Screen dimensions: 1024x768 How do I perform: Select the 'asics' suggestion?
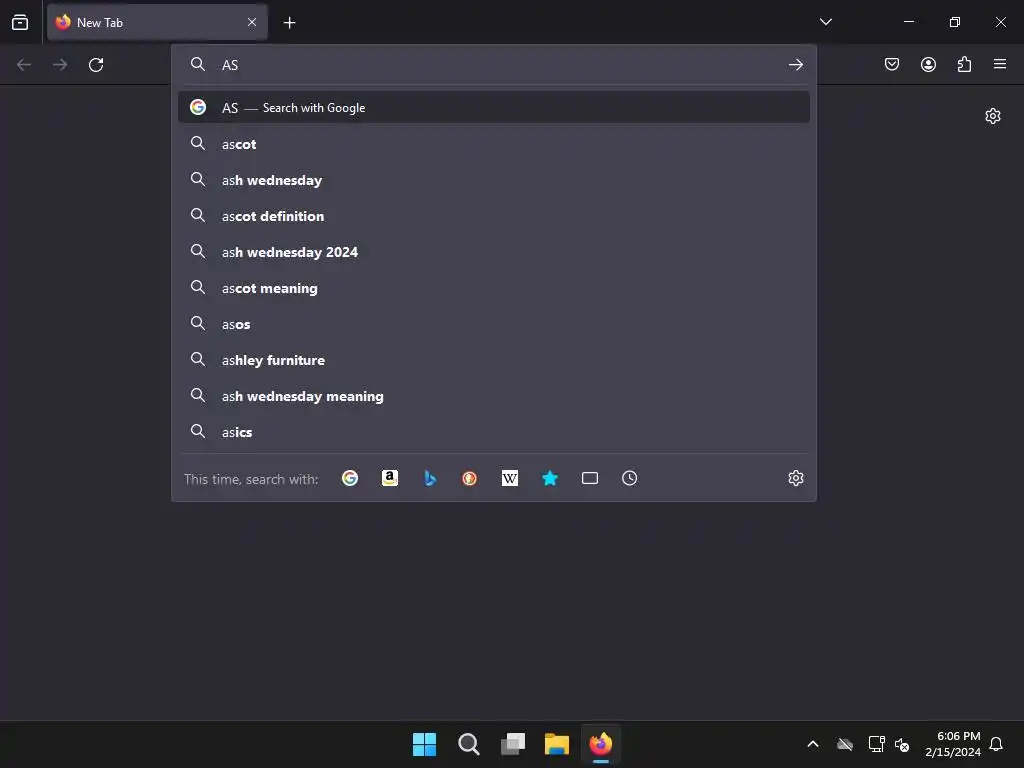(x=494, y=432)
